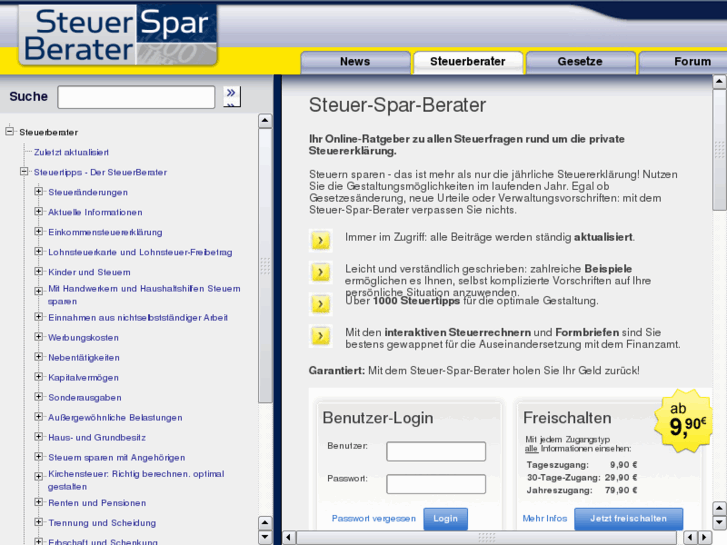The width and height of the screenshot is (727, 545).
Task: Click content pane horizontal scroll left arrow
Action: (x=288, y=537)
